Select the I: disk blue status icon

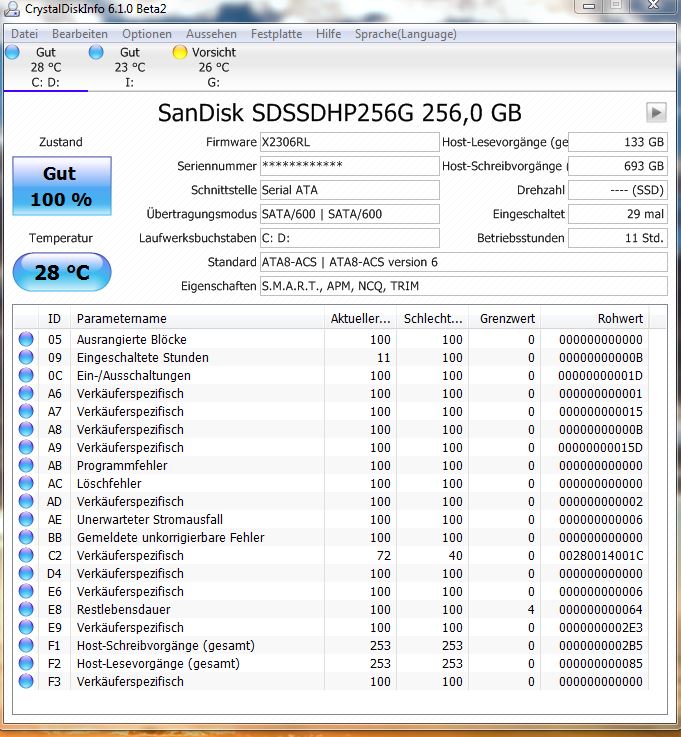click(96, 52)
